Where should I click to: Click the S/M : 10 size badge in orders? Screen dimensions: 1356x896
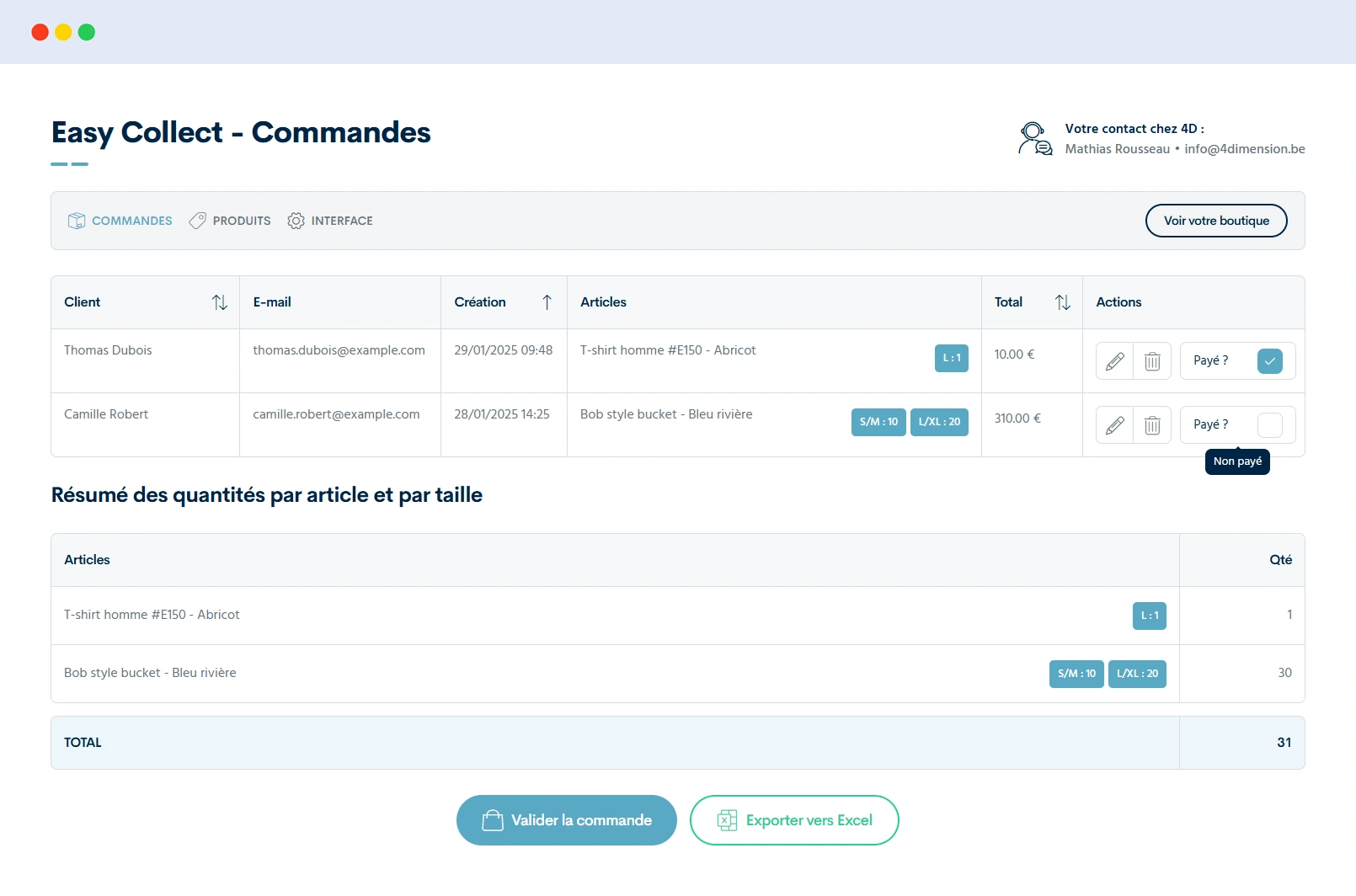click(878, 422)
